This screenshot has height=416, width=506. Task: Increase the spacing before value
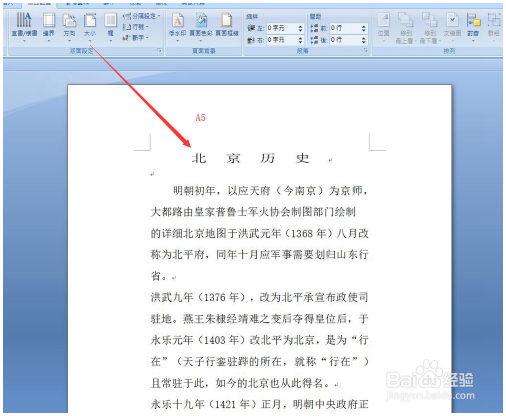pos(364,26)
